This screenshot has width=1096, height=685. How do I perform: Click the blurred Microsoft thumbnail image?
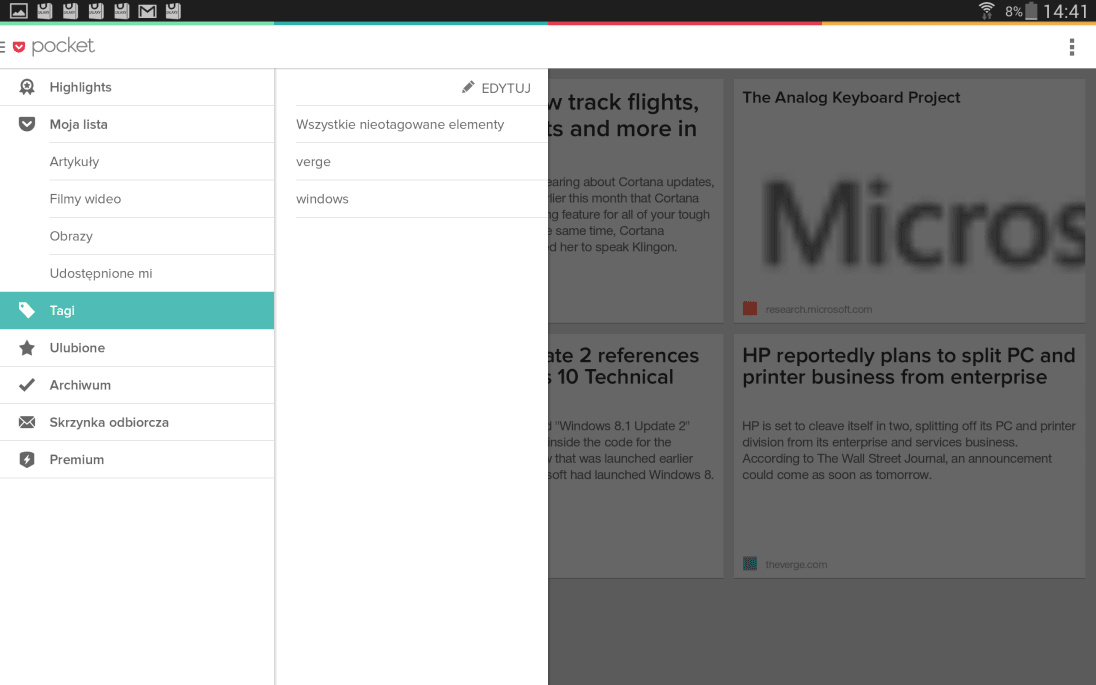pyautogui.click(x=924, y=224)
